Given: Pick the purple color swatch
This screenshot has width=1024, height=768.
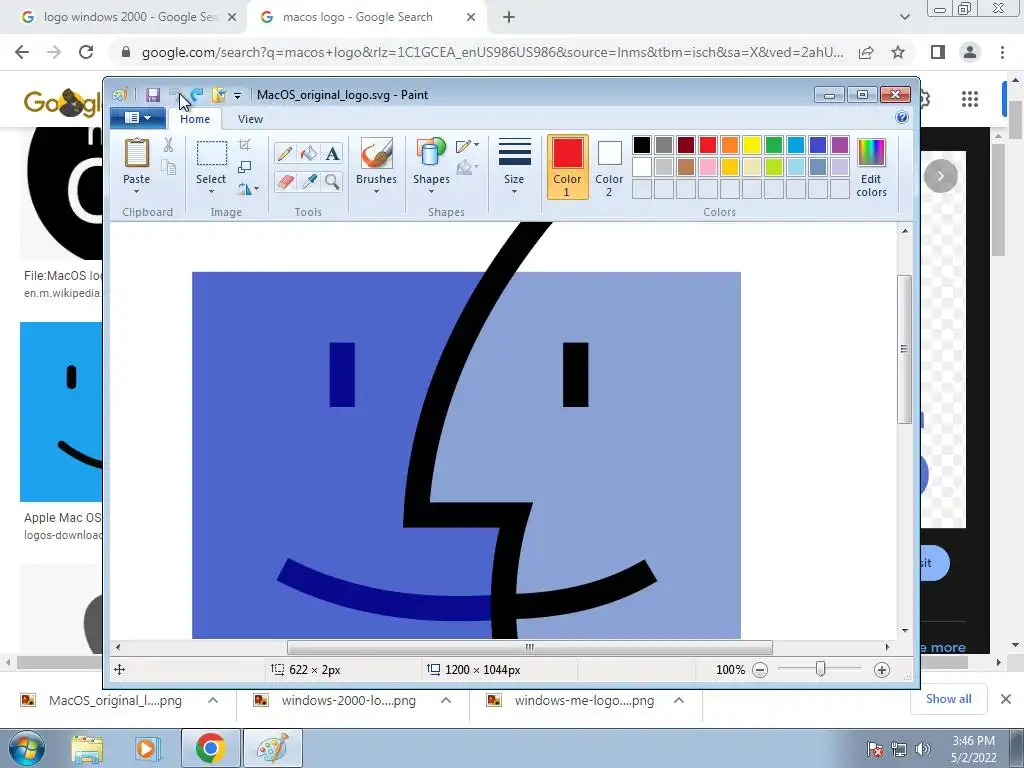Looking at the screenshot, I should coord(840,145).
